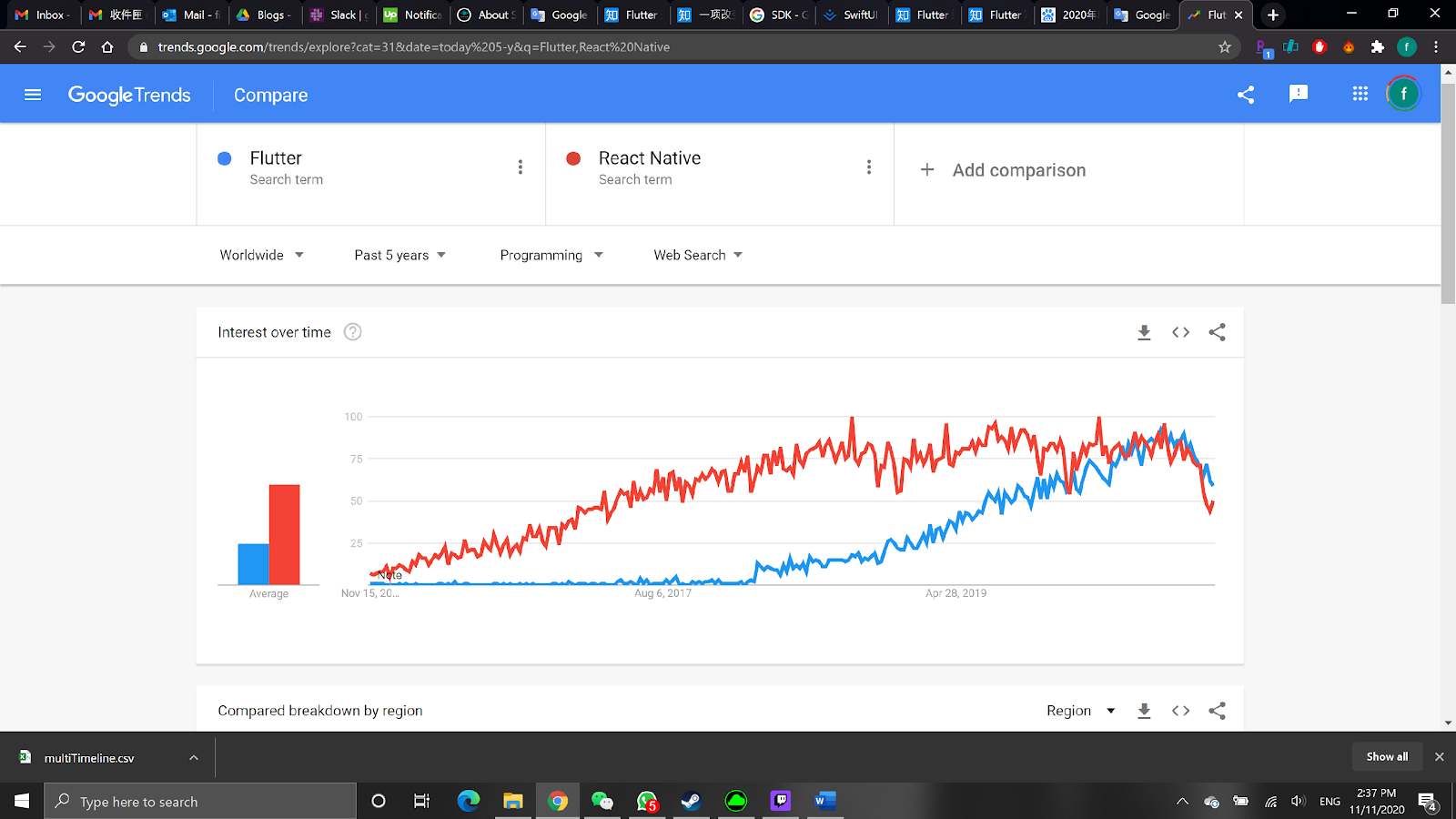Viewport: 1456px width, 819px height.
Task: Switch to the Blogs Drive tab
Action: click(265, 15)
